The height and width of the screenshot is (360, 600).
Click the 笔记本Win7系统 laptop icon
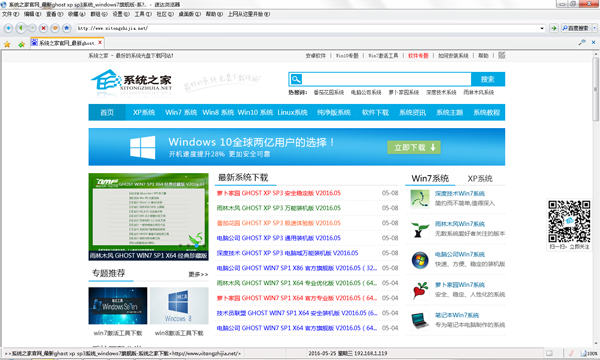(x=420, y=321)
